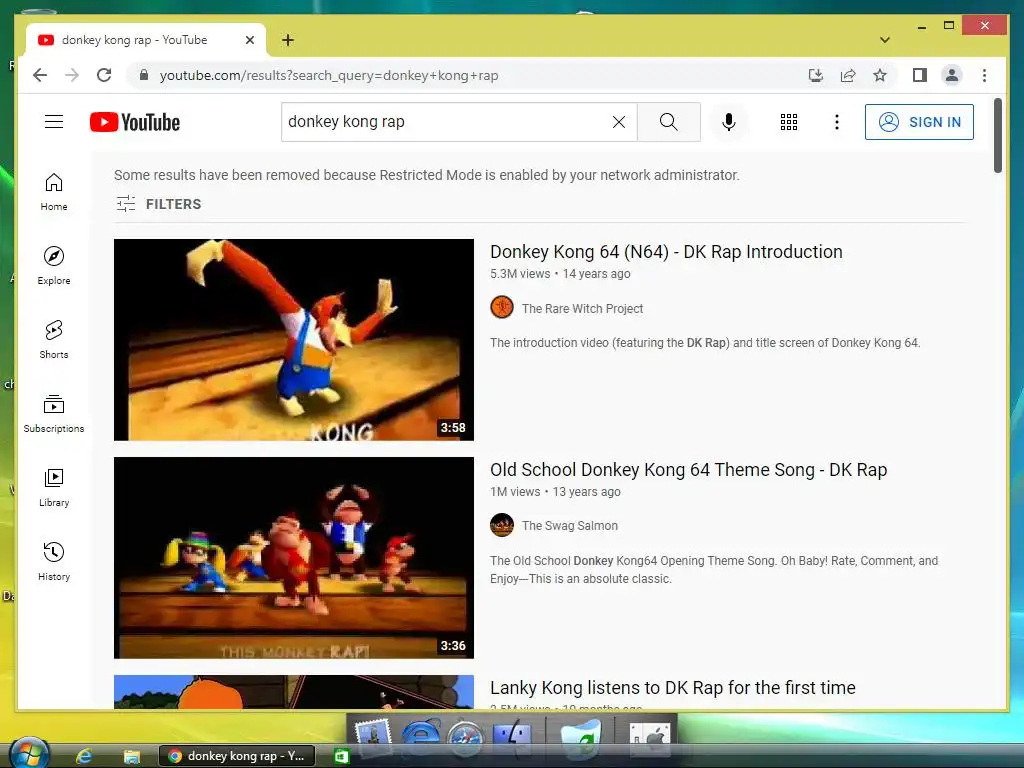
Task: Open Old School Donkey Kong 64 Theme Song thumbnail
Action: coord(293,557)
